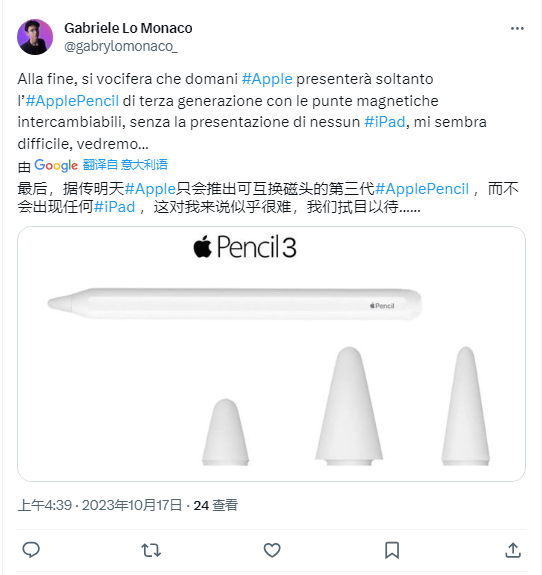
Task: Open the #iPad hashtag in Italian text
Action: (385, 122)
